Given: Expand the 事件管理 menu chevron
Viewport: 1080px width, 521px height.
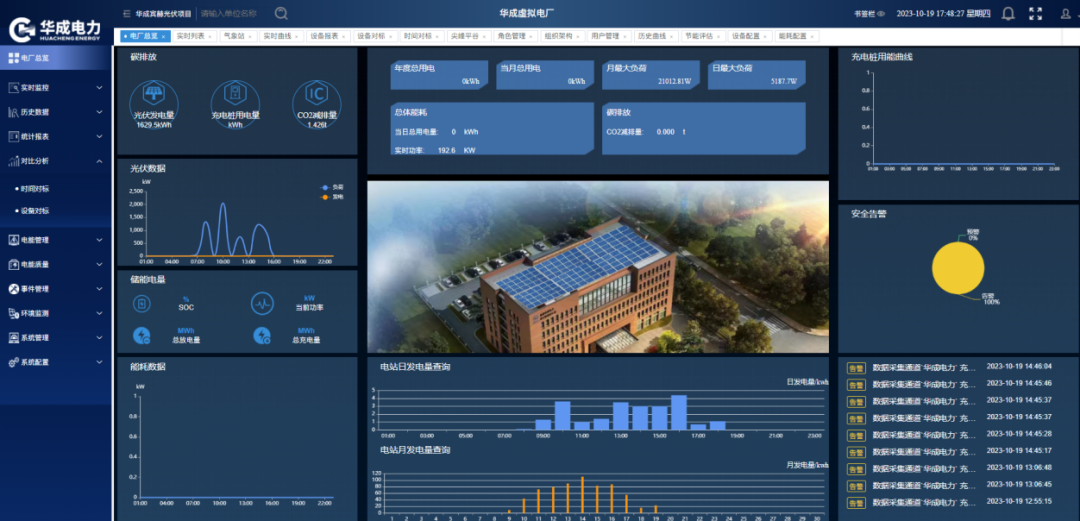Looking at the screenshot, I should (x=99, y=289).
